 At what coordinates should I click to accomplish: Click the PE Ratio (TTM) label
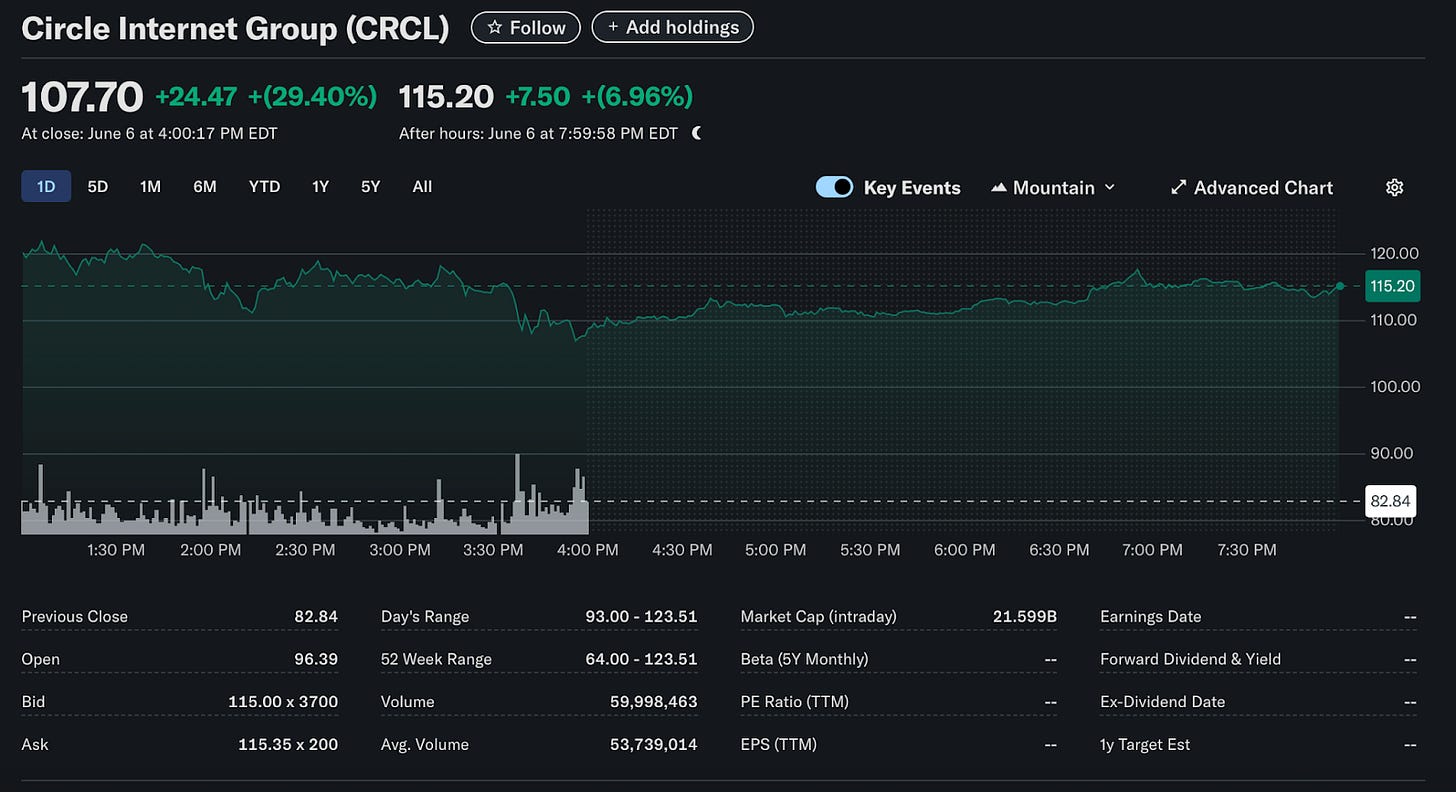point(794,702)
